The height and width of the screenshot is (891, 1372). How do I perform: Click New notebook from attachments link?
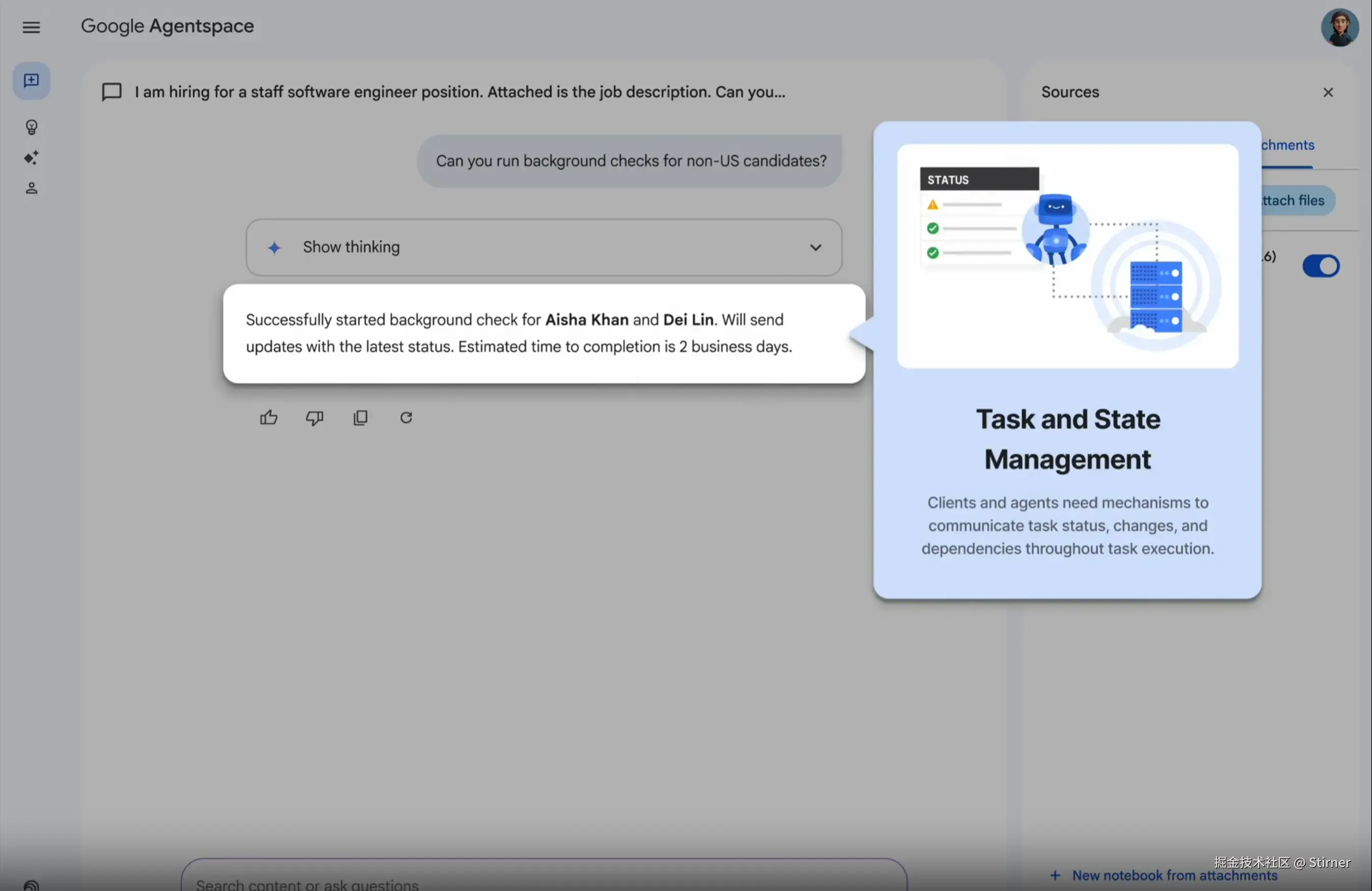pos(1174,875)
